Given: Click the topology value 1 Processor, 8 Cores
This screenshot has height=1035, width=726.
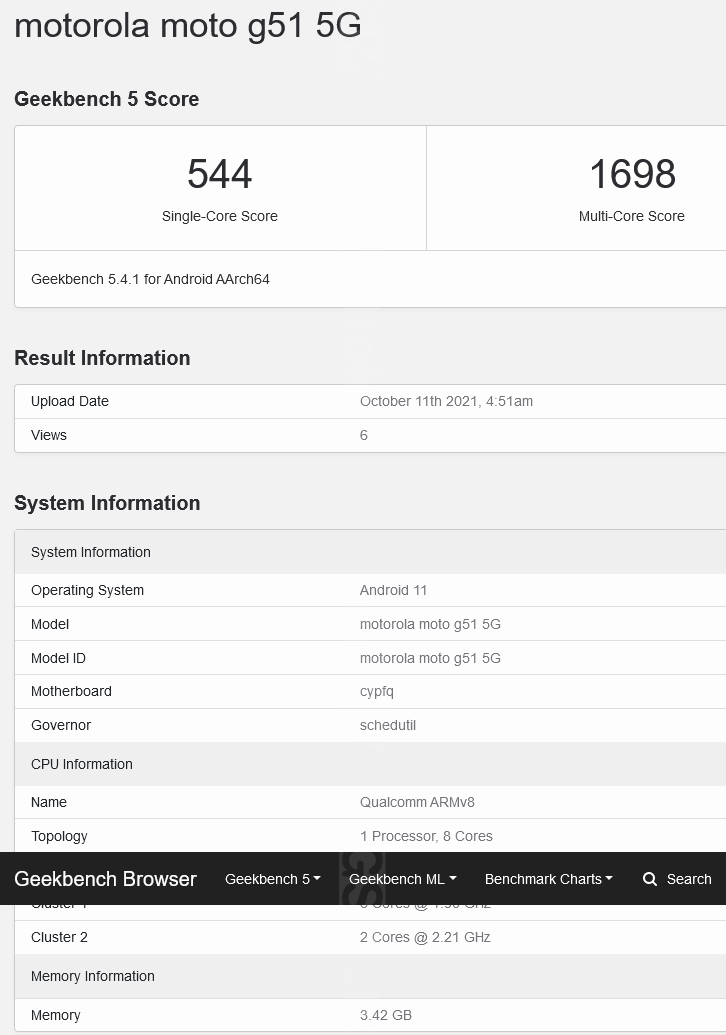Looking at the screenshot, I should click(x=426, y=836).
